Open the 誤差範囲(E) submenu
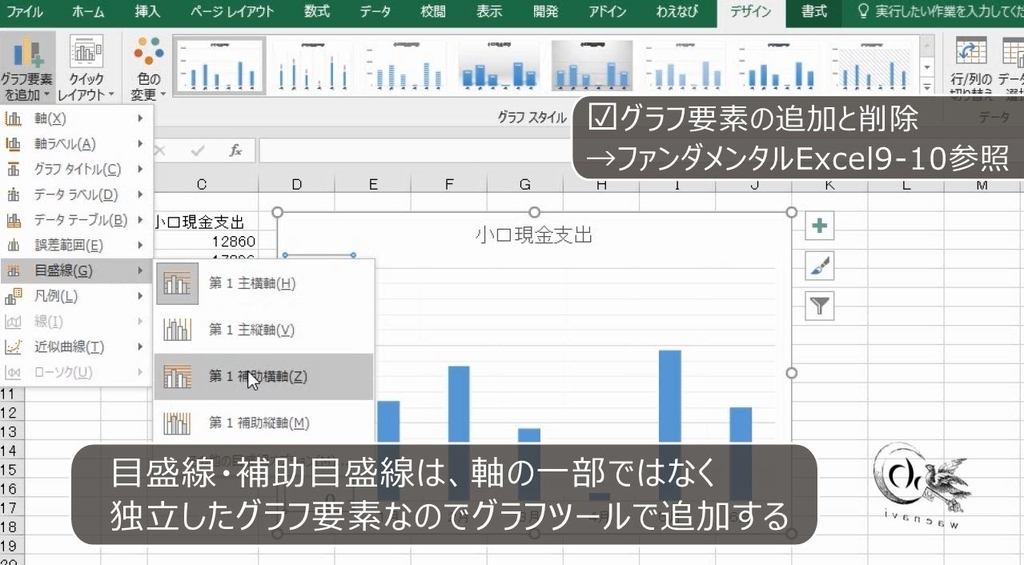 click(76, 246)
